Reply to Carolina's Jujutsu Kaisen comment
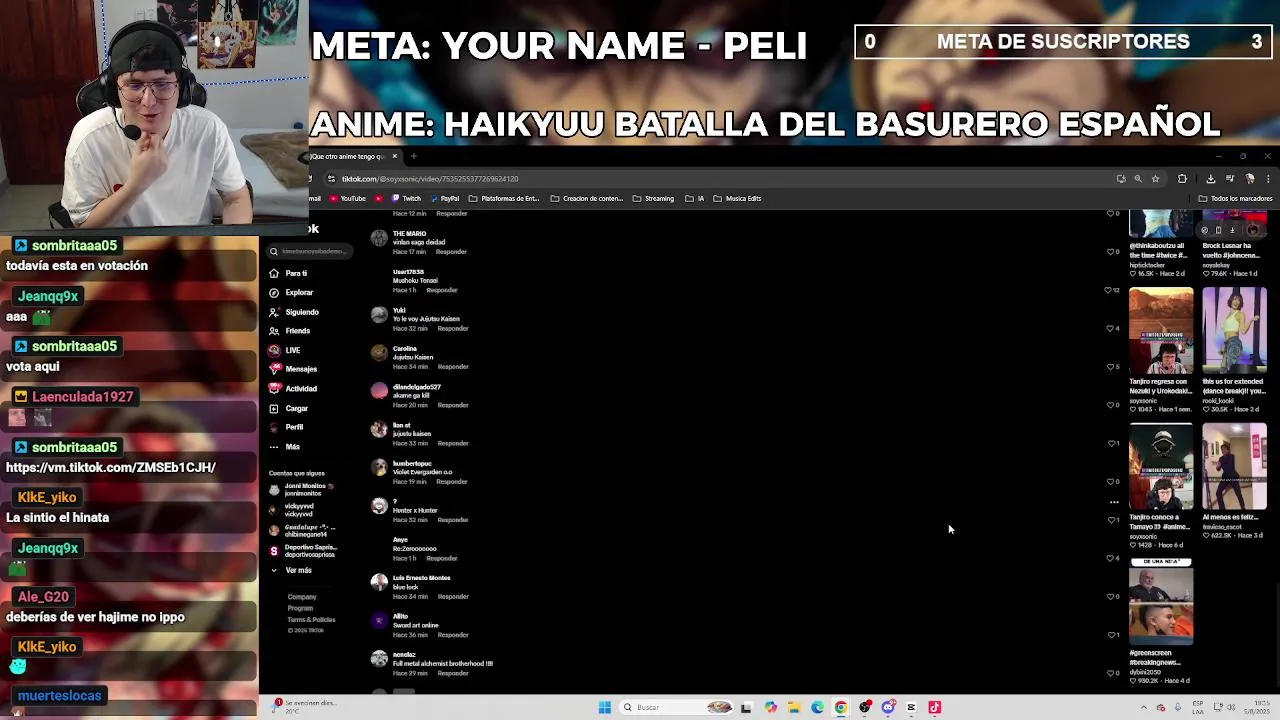Viewport: 1280px width, 720px height. click(453, 367)
